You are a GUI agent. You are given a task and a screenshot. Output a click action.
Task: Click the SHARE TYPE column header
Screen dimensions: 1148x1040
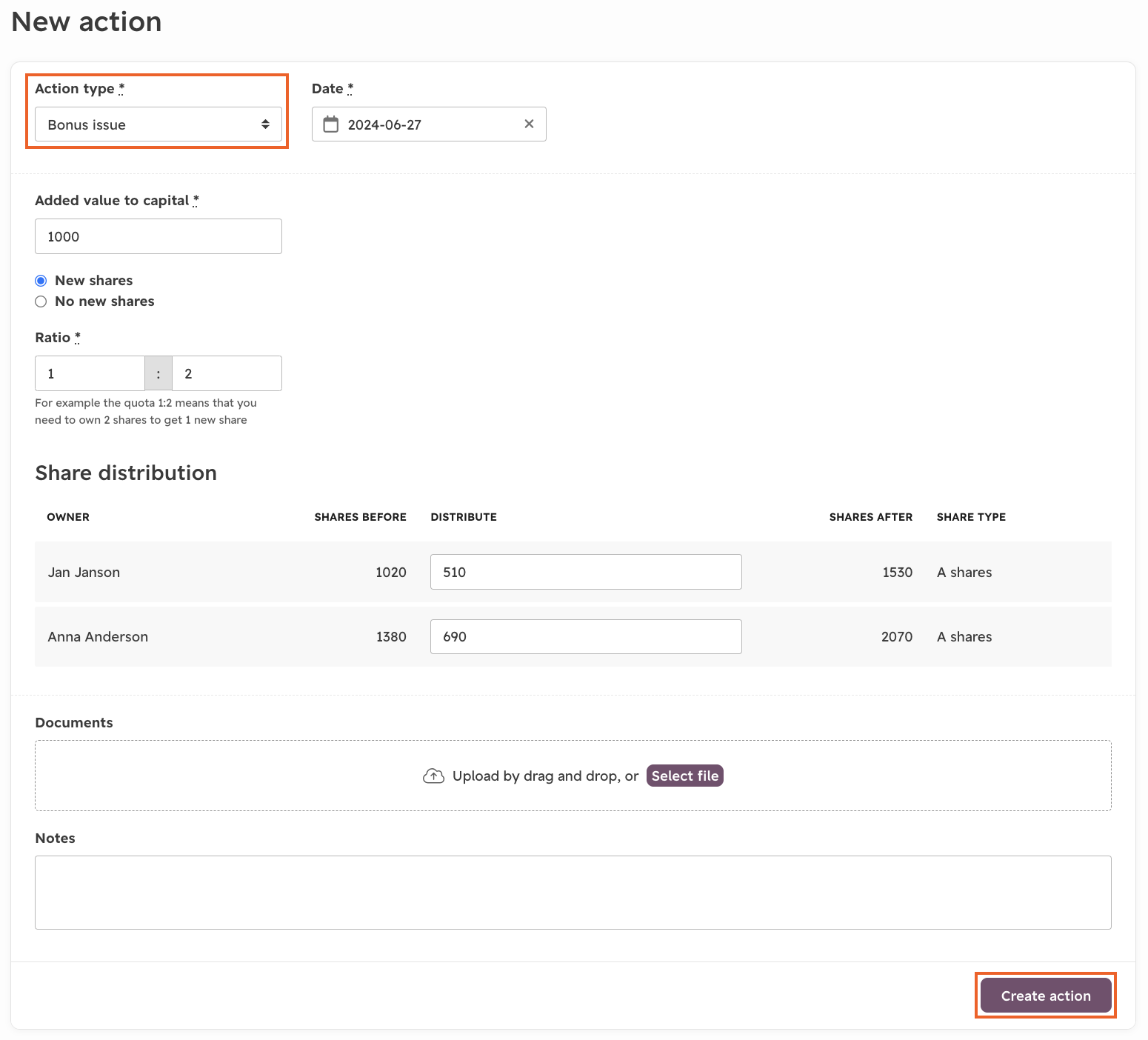[971, 517]
